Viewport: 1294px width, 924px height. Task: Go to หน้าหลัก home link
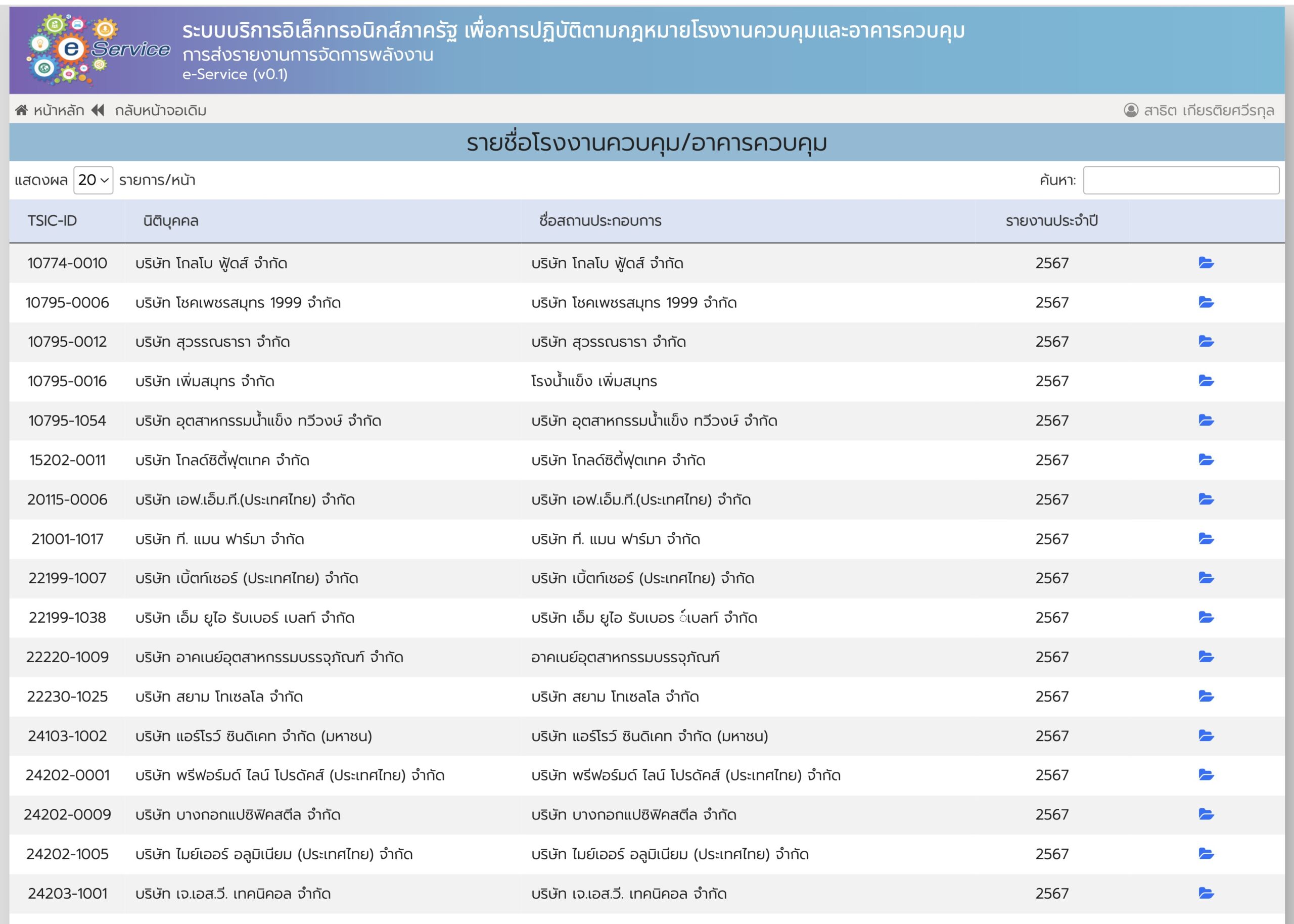click(59, 110)
